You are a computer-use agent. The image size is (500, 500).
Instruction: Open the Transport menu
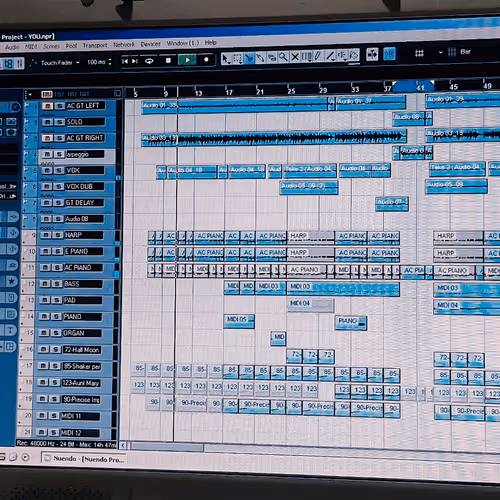(95, 45)
